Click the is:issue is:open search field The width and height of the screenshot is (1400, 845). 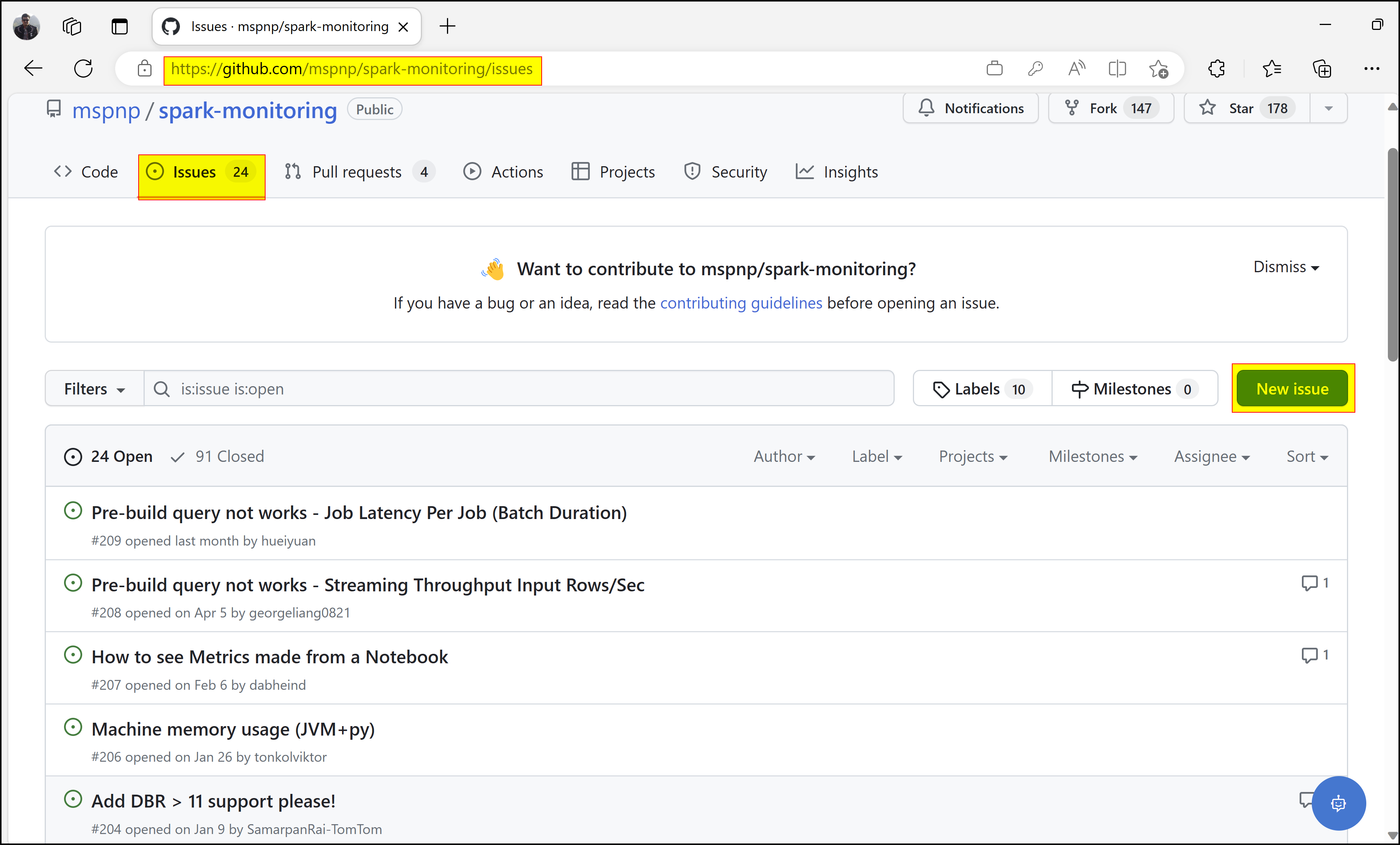519,388
